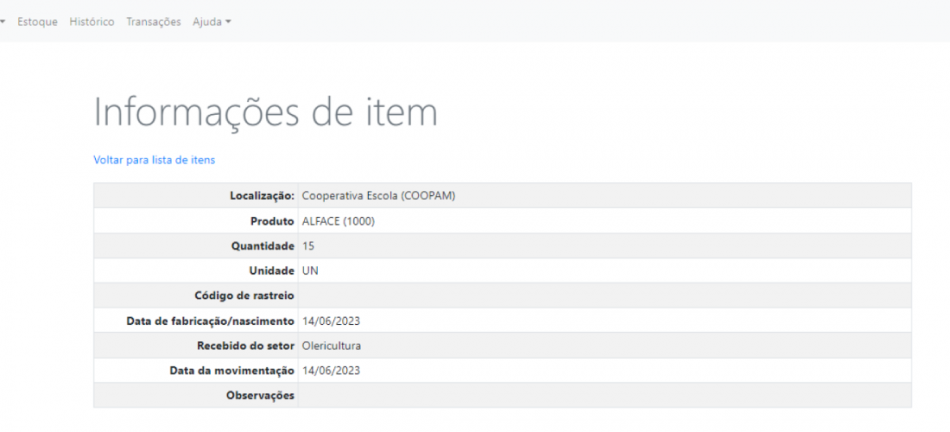Click the Data de fabricação/nascimento label
The width and height of the screenshot is (950, 432).
(210, 321)
